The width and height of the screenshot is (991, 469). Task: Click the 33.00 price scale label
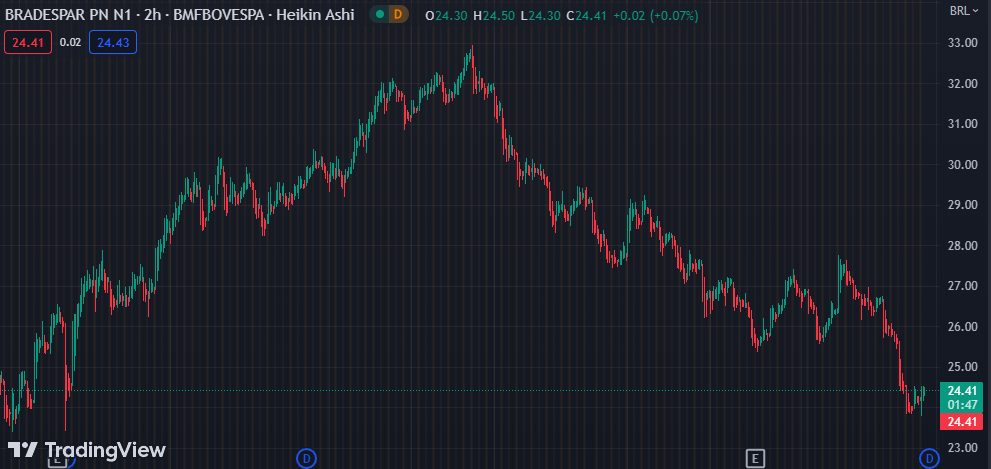point(963,43)
